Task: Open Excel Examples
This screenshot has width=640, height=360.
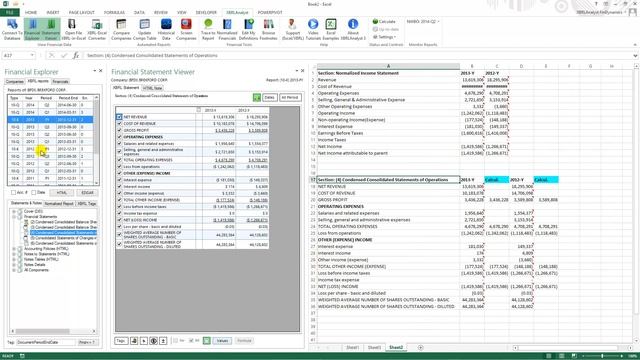Action: point(331,29)
